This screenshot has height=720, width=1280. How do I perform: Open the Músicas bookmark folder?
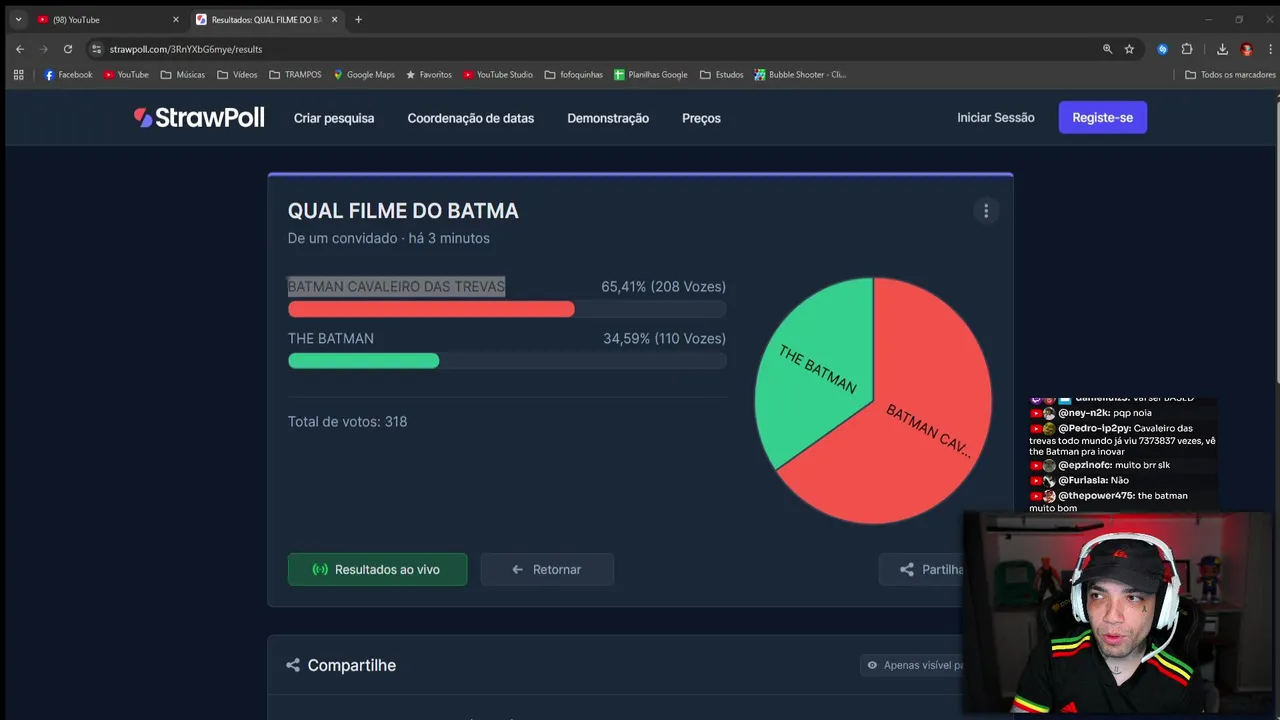click(x=183, y=75)
